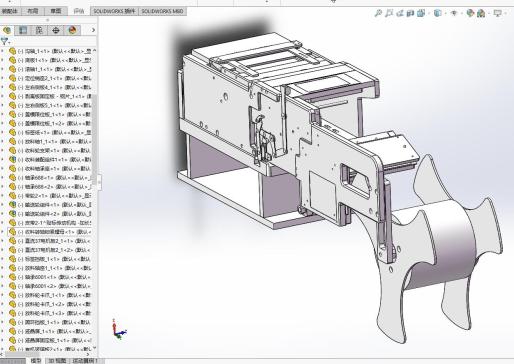Click the Display Style cube icon
The height and width of the screenshot is (364, 514).
(x=437, y=13)
